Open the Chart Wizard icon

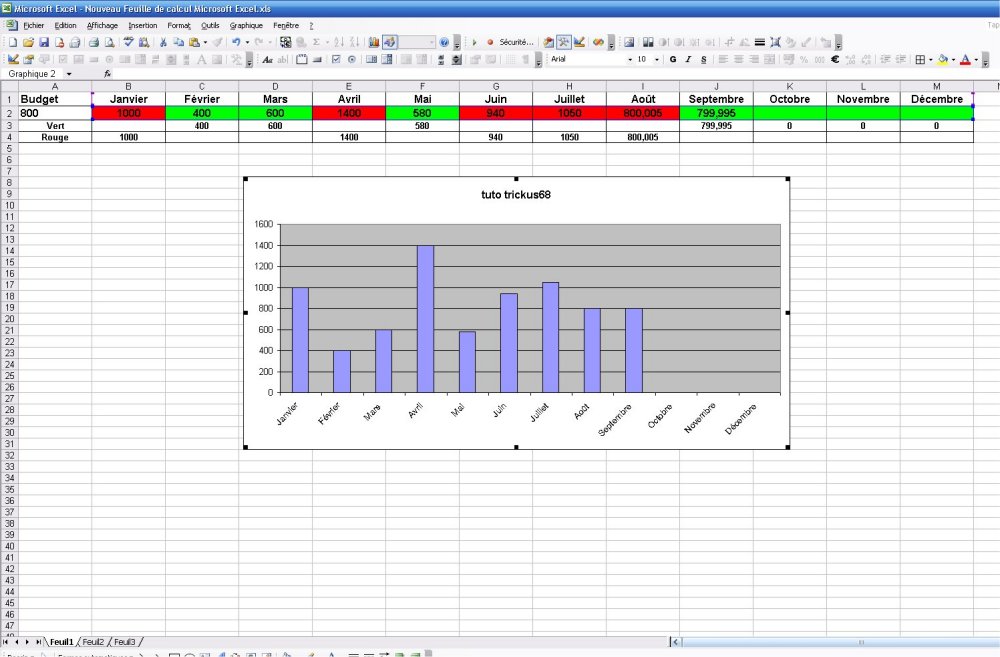pyautogui.click(x=374, y=43)
